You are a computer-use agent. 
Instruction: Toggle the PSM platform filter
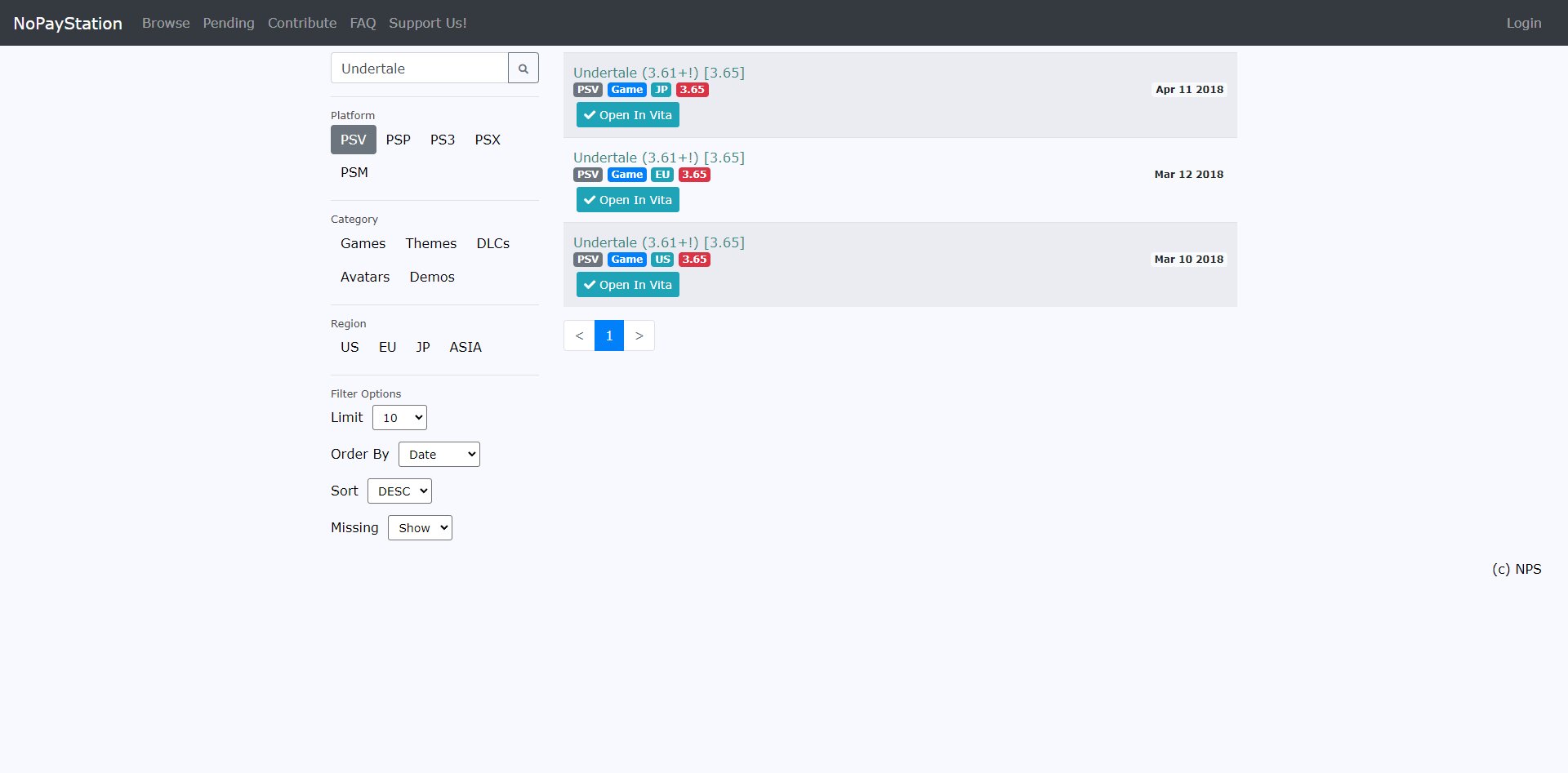pyautogui.click(x=354, y=172)
